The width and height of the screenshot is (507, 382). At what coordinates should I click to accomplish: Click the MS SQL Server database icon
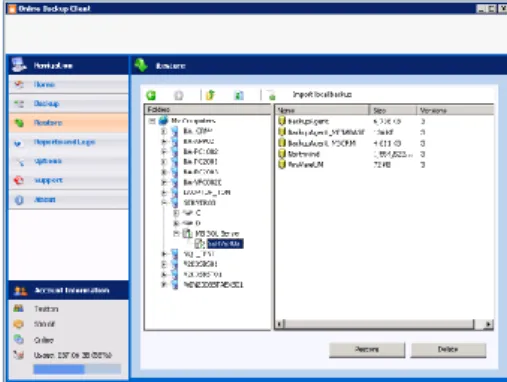click(188, 233)
